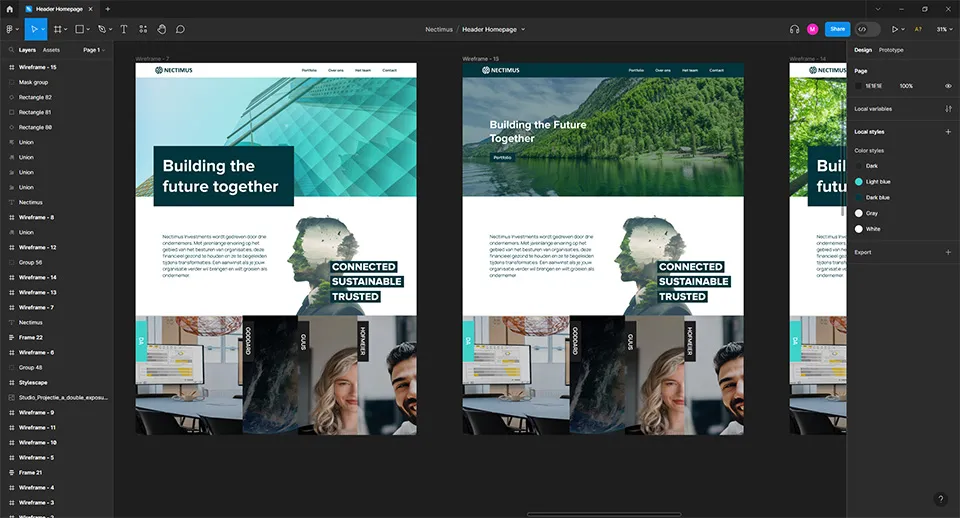
Task: Open the Figma main menu dropdown
Action: (x=11, y=29)
